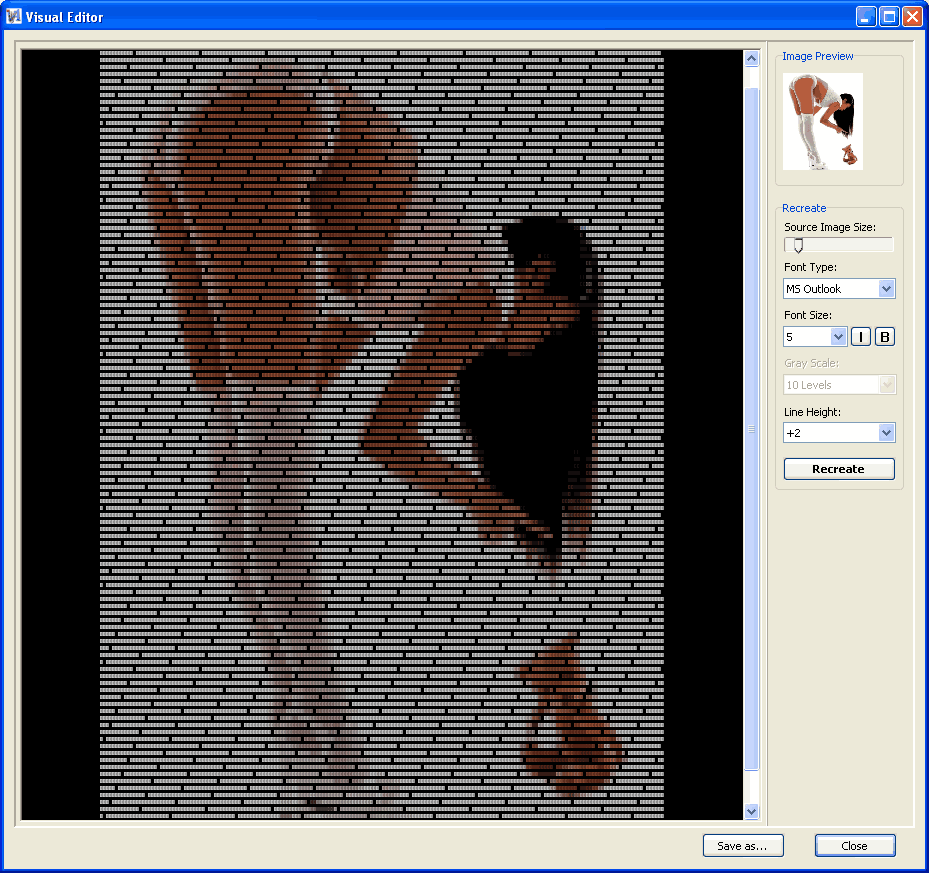Click the scroll down arrow of preview
929x873 pixels.
coord(751,811)
